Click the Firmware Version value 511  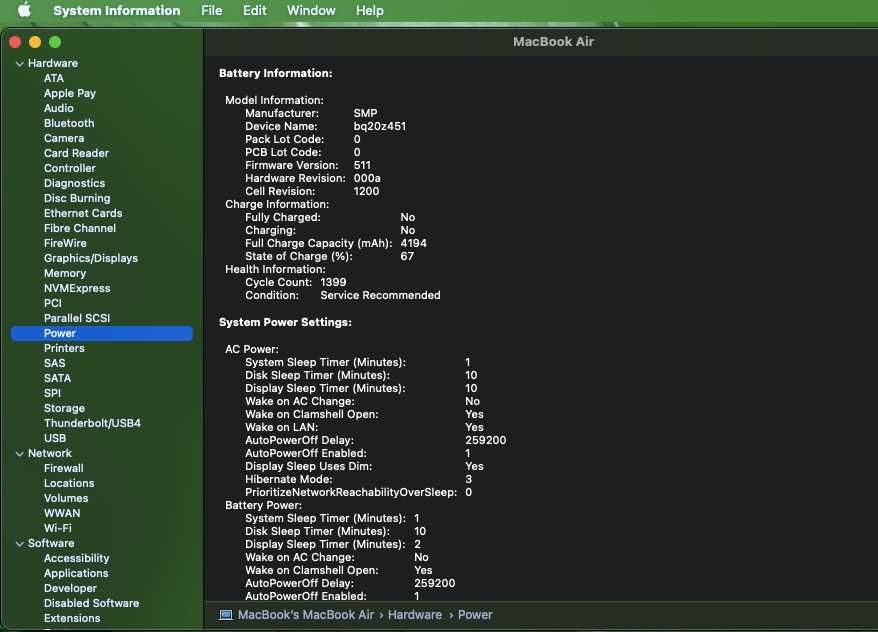click(x=362, y=166)
